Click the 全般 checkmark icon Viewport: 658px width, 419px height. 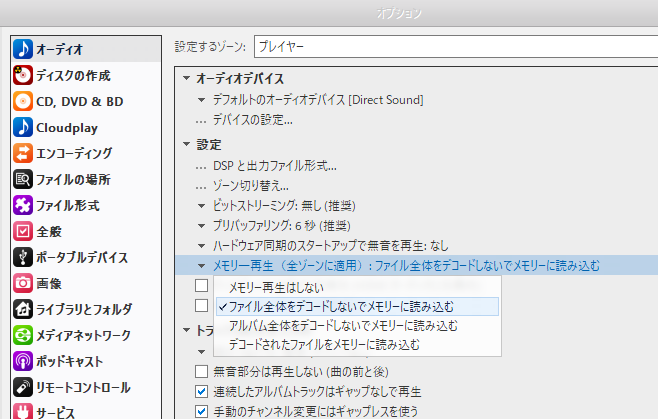point(23,231)
